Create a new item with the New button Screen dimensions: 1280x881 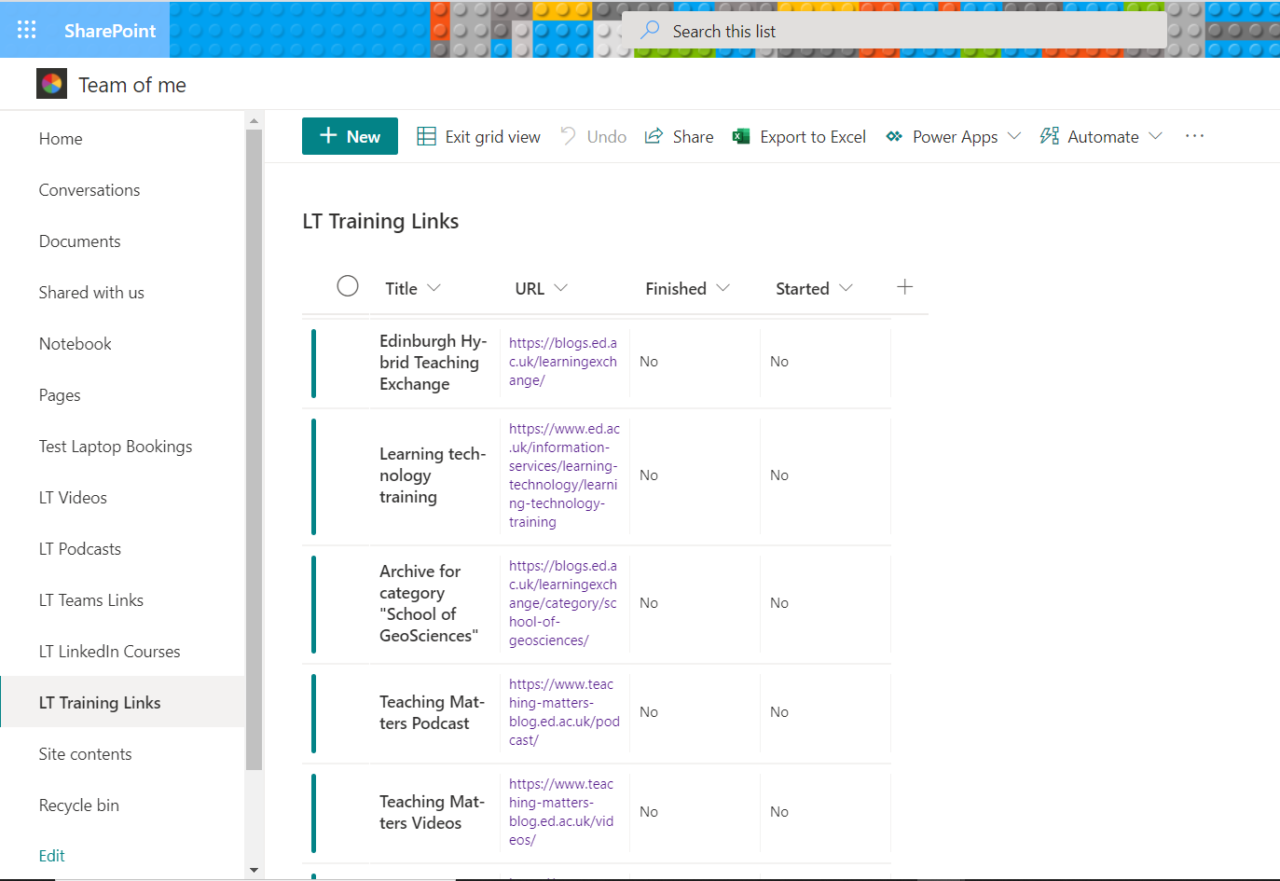pos(349,136)
